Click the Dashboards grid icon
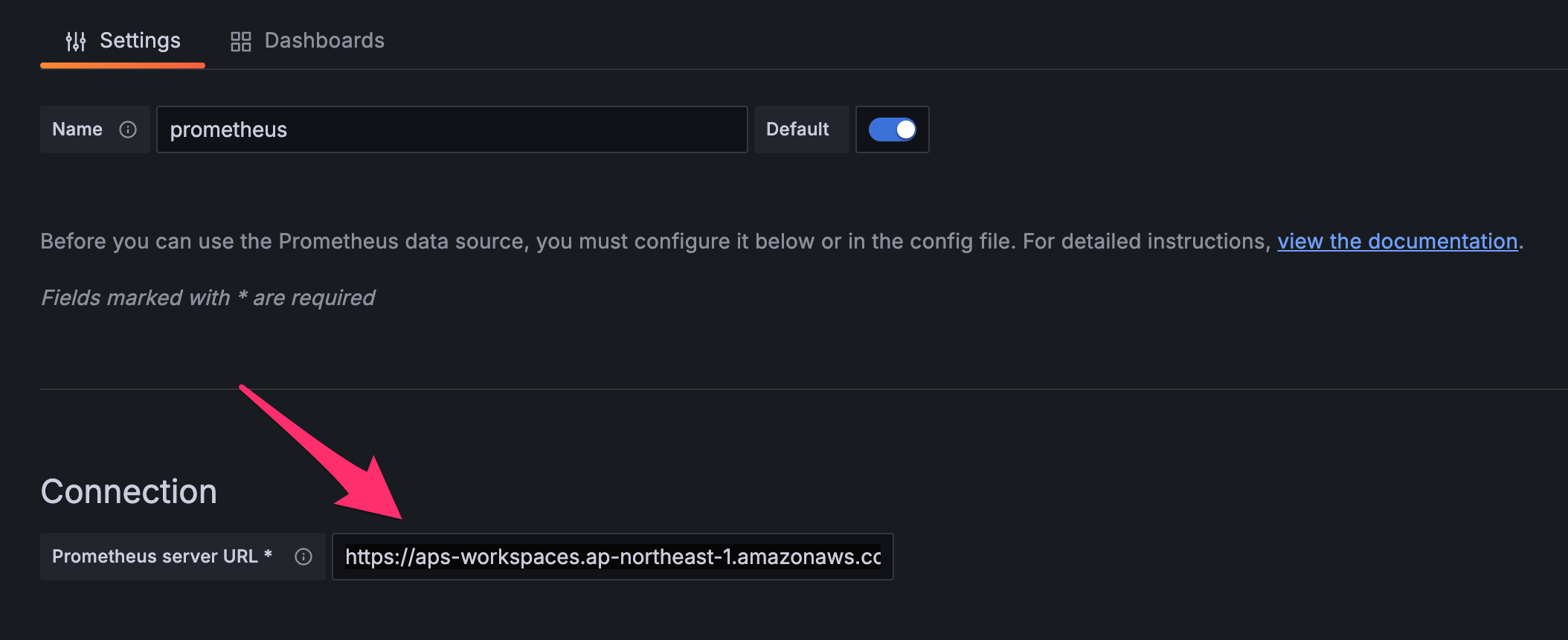 (x=240, y=41)
